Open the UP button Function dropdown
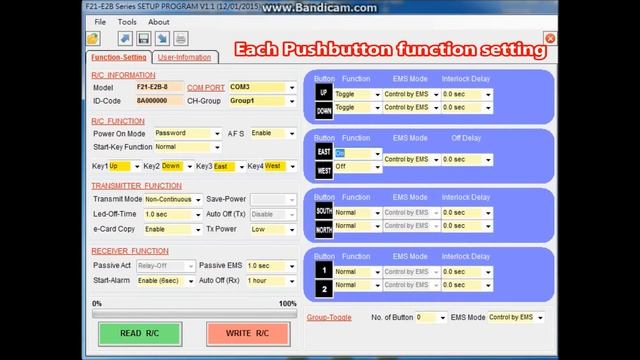 [358, 94]
